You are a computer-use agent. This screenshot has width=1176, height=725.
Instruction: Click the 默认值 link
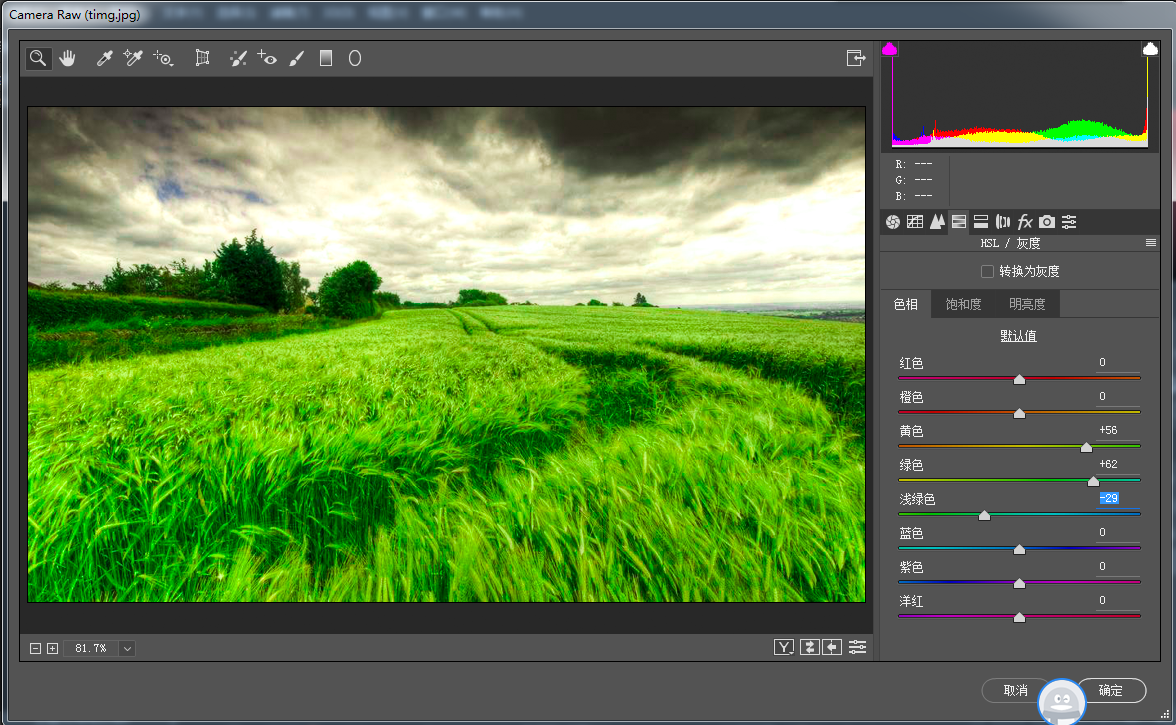[x=1018, y=336]
